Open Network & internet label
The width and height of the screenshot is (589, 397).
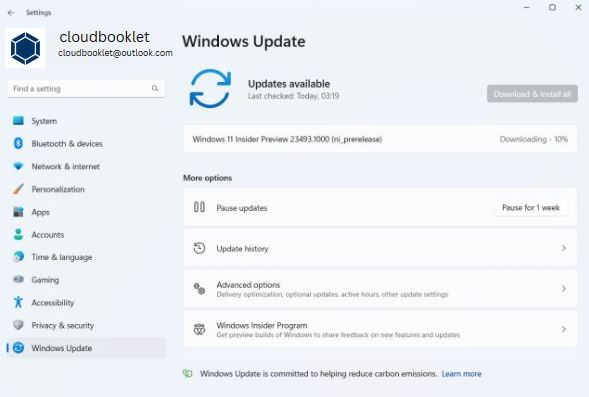66,166
